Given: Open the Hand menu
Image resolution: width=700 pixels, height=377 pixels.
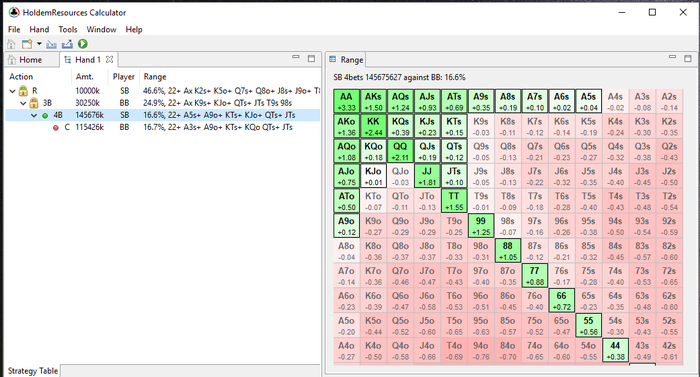Looking at the screenshot, I should pyautogui.click(x=39, y=29).
